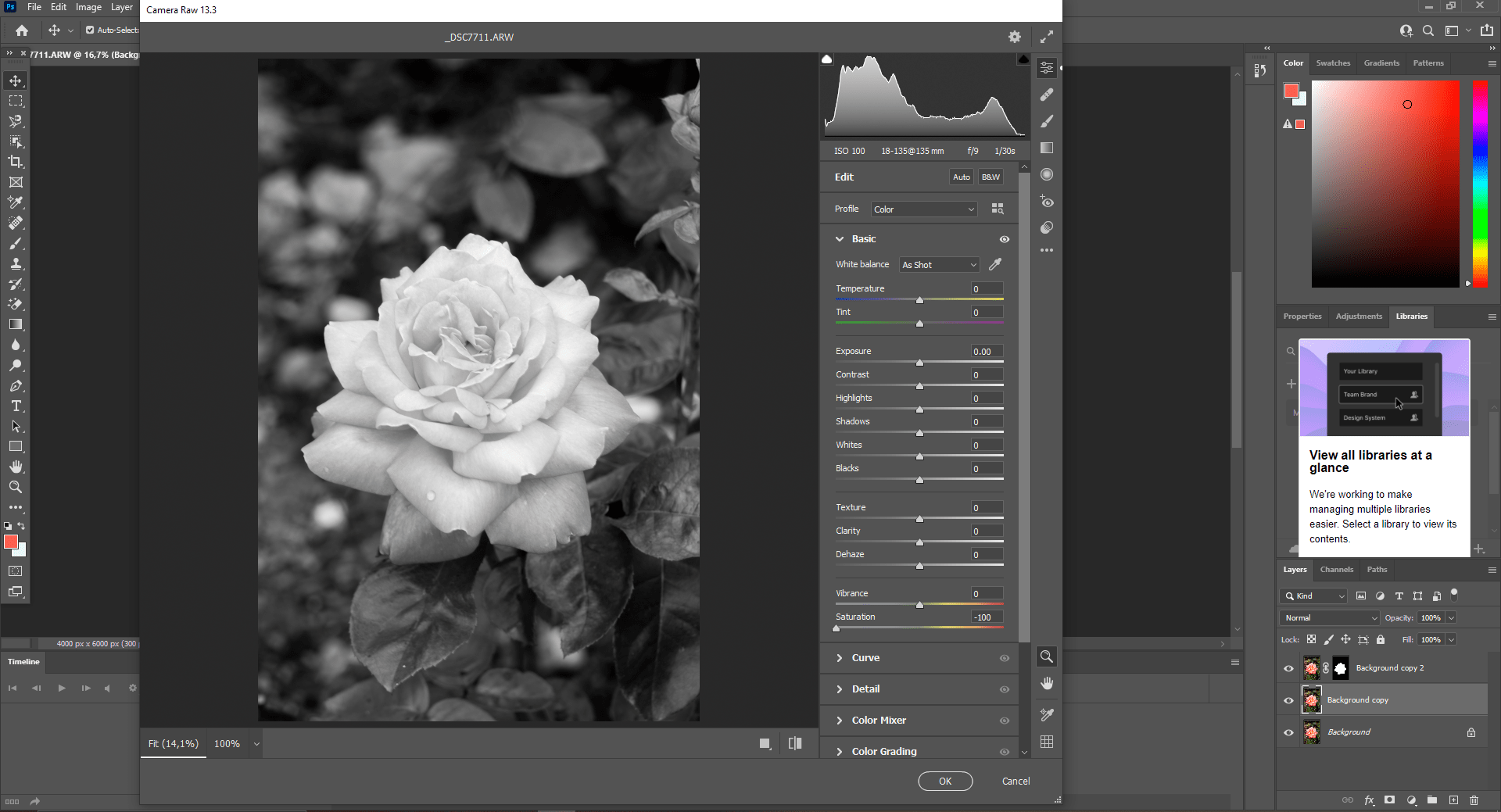Click the Exposure value input field
Viewport: 1501px width, 812px height.
point(987,352)
